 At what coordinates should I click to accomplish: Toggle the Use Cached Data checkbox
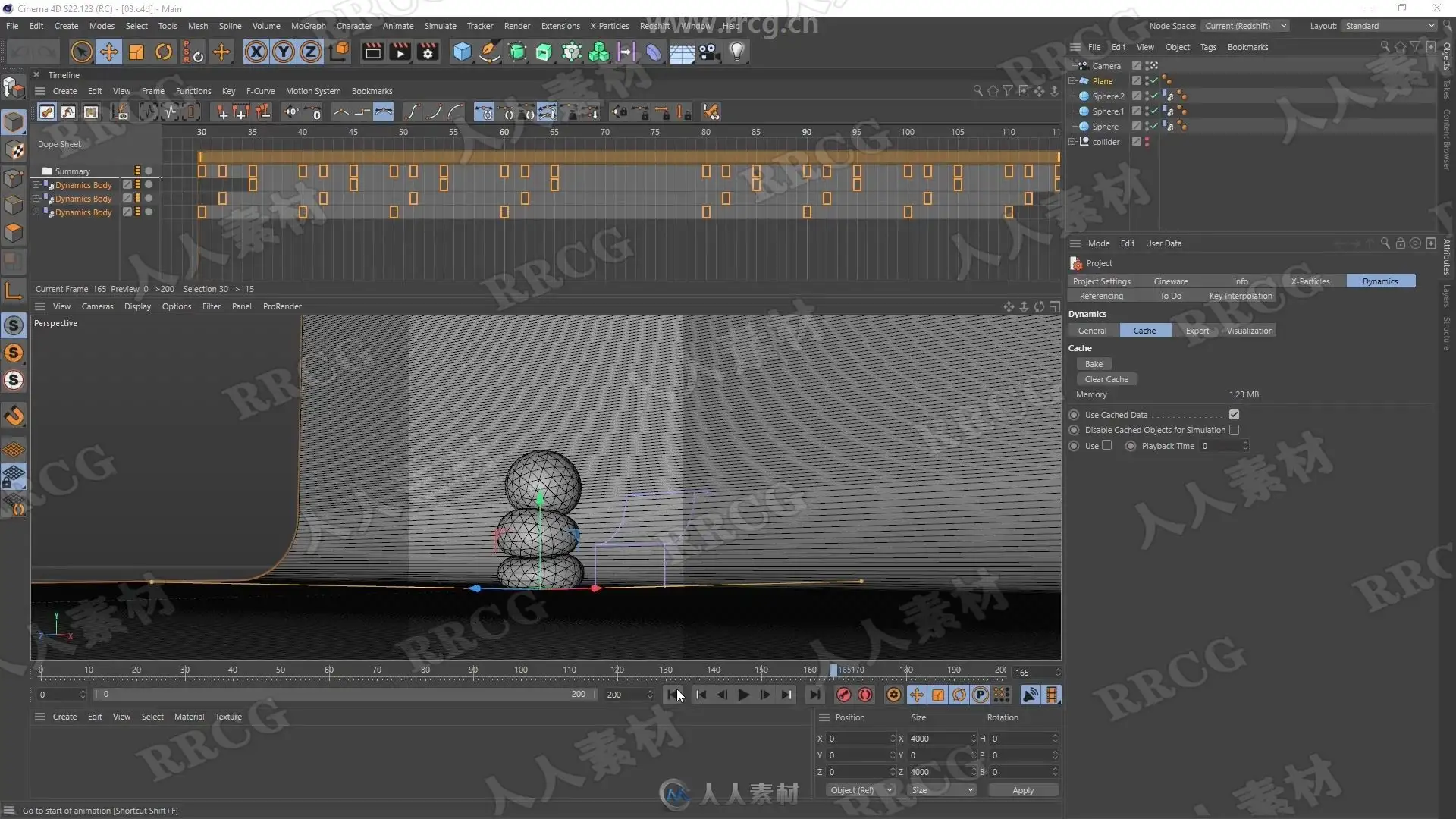coord(1234,415)
